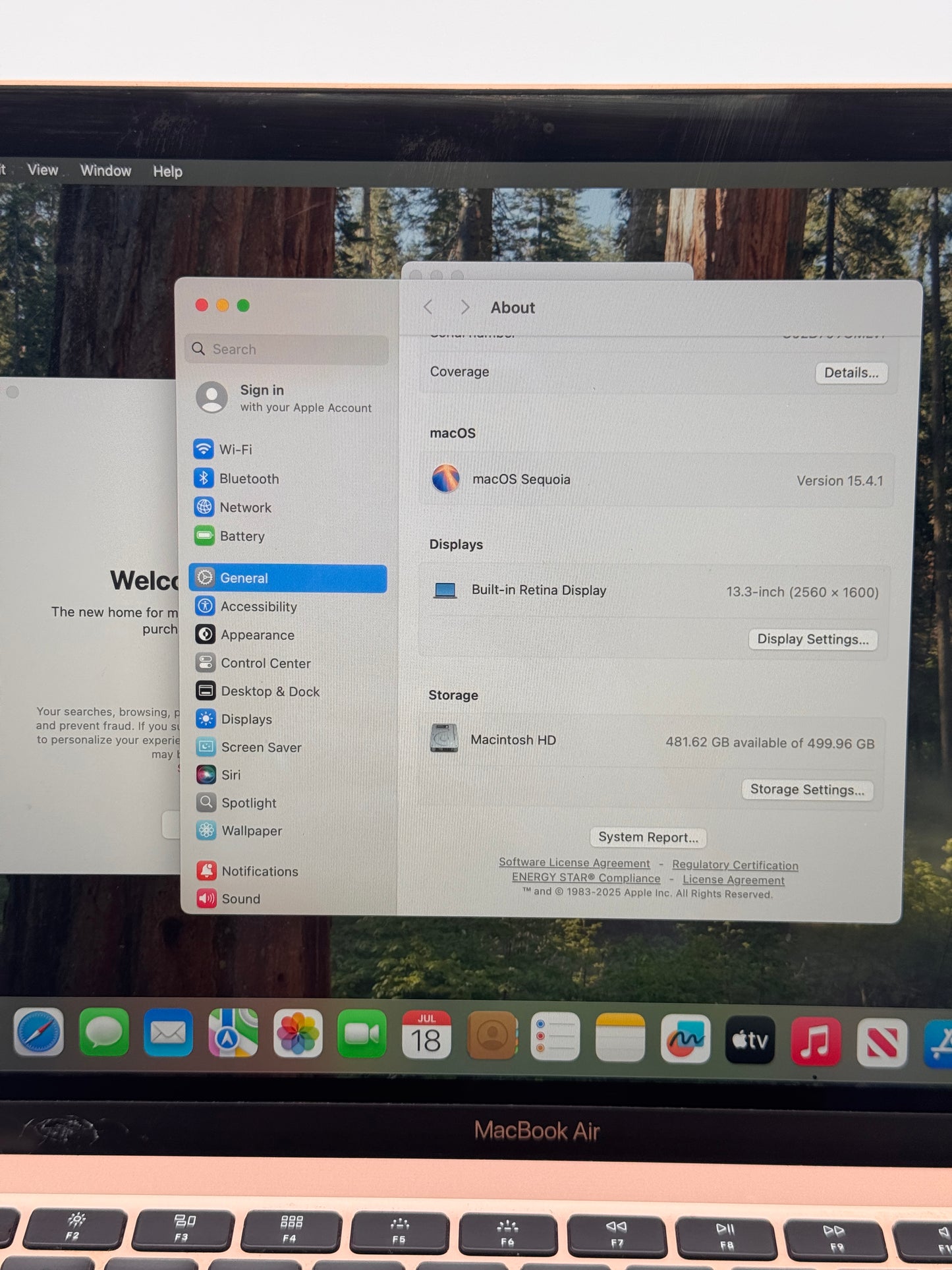
Task: Open Storage Settings button
Action: coord(807,790)
